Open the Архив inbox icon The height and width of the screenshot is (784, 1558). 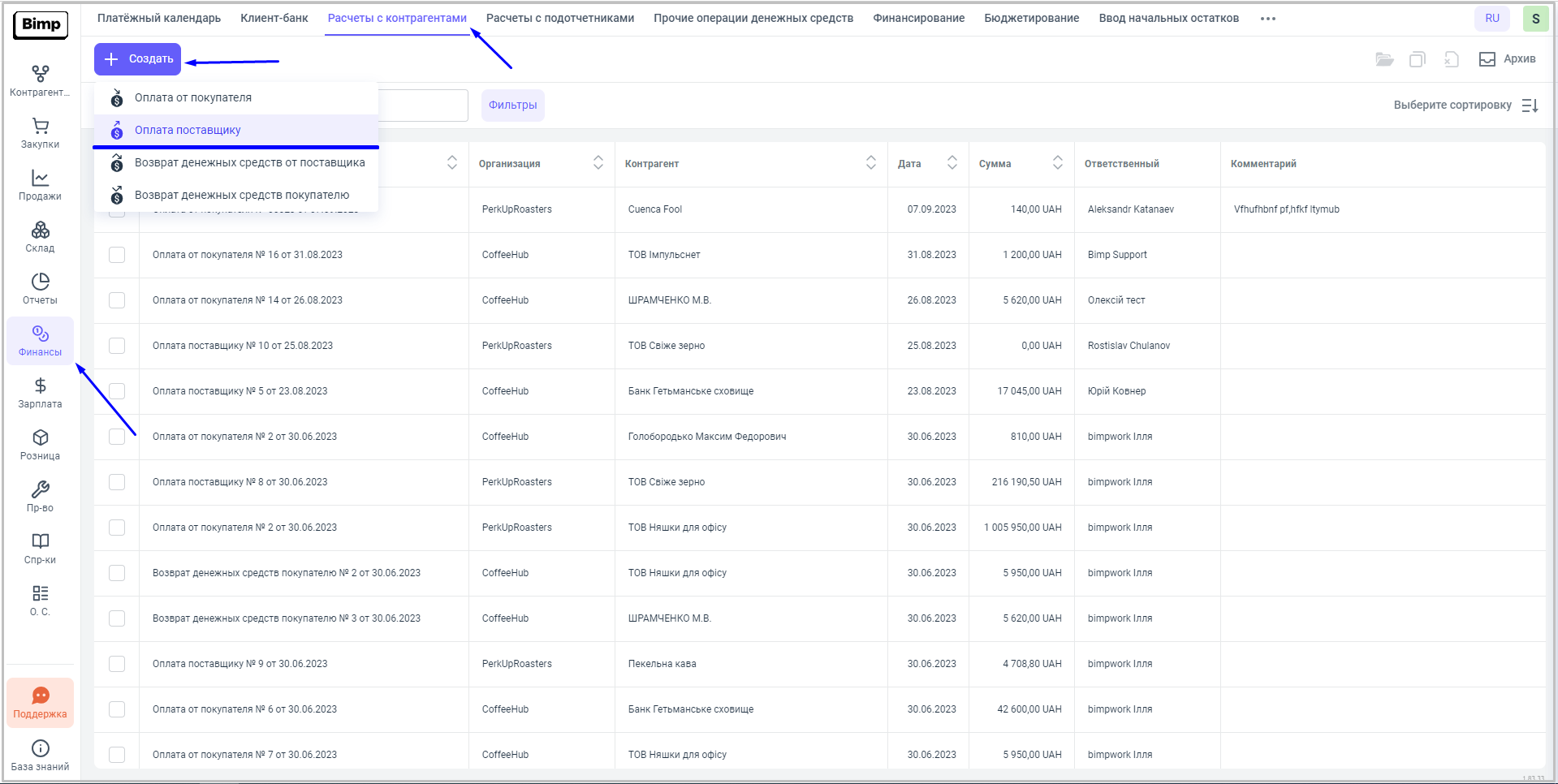point(1487,59)
